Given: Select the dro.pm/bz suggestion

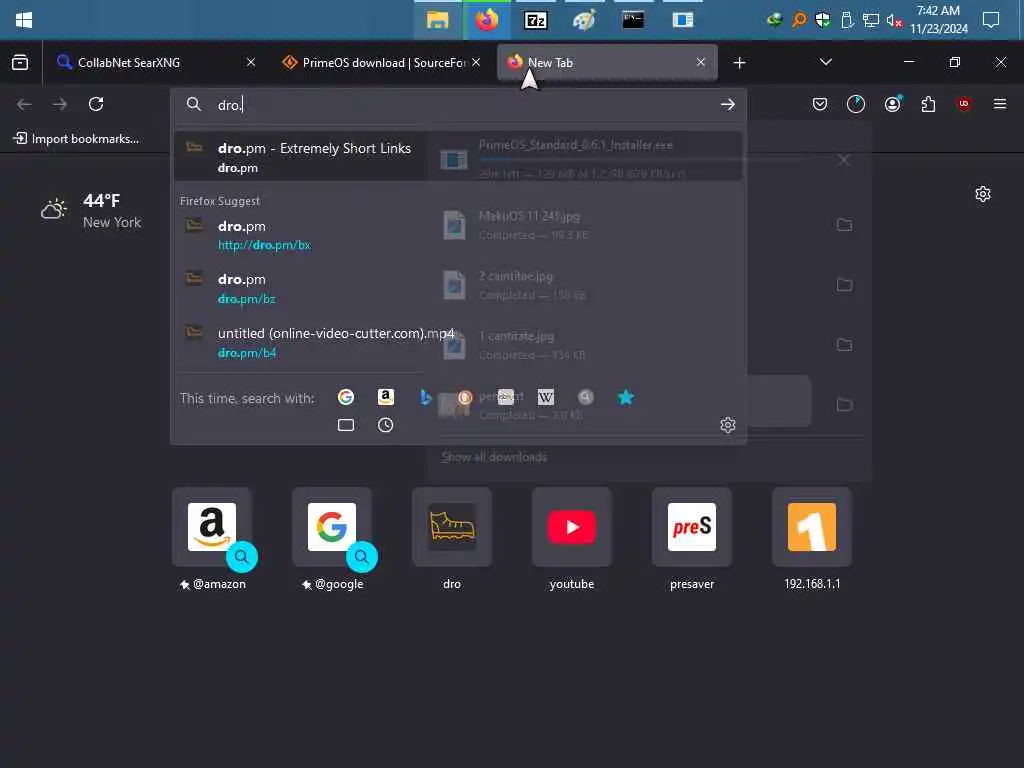Looking at the screenshot, I should click(x=458, y=289).
